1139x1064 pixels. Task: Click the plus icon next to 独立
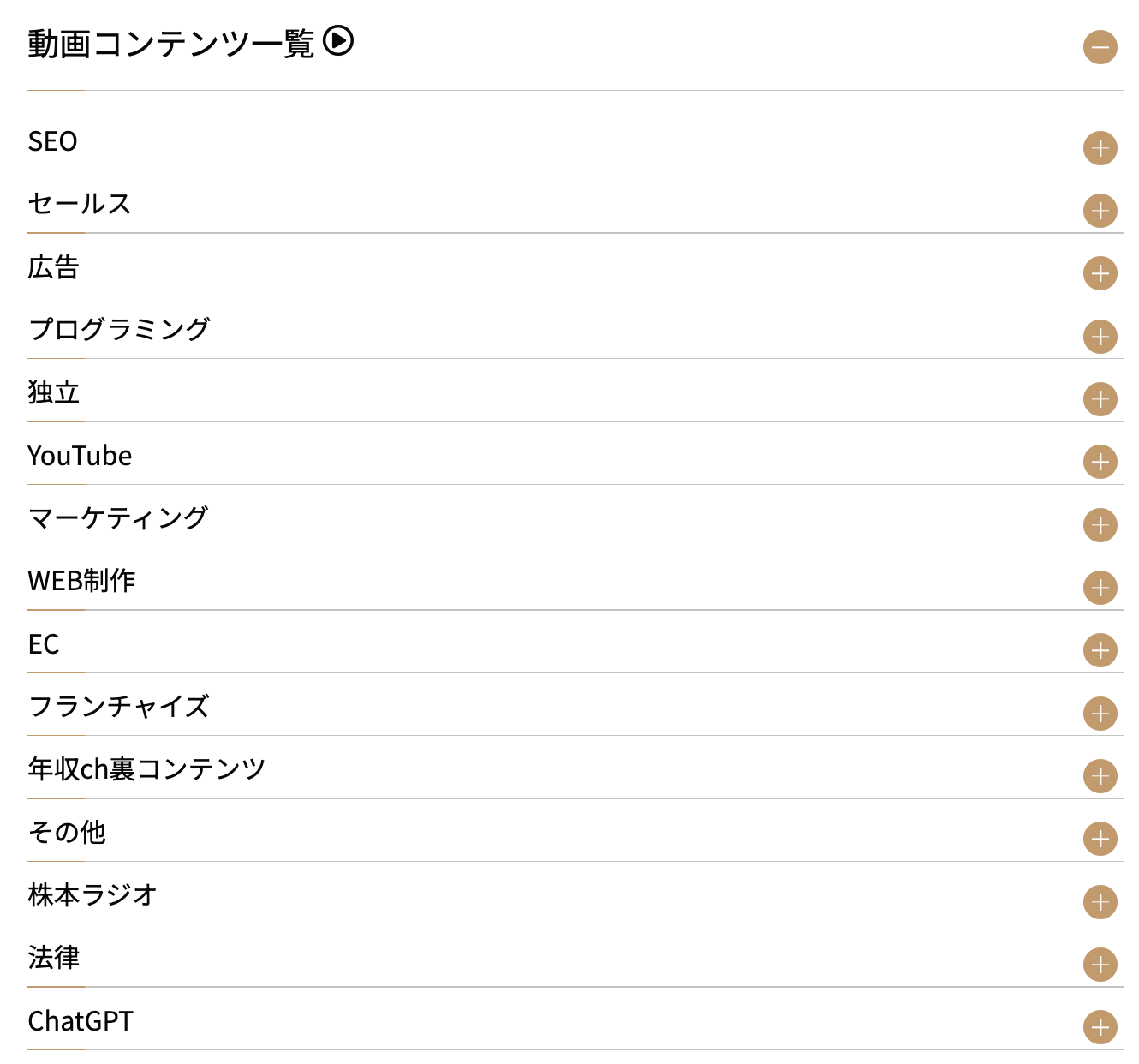pyautogui.click(x=1100, y=399)
